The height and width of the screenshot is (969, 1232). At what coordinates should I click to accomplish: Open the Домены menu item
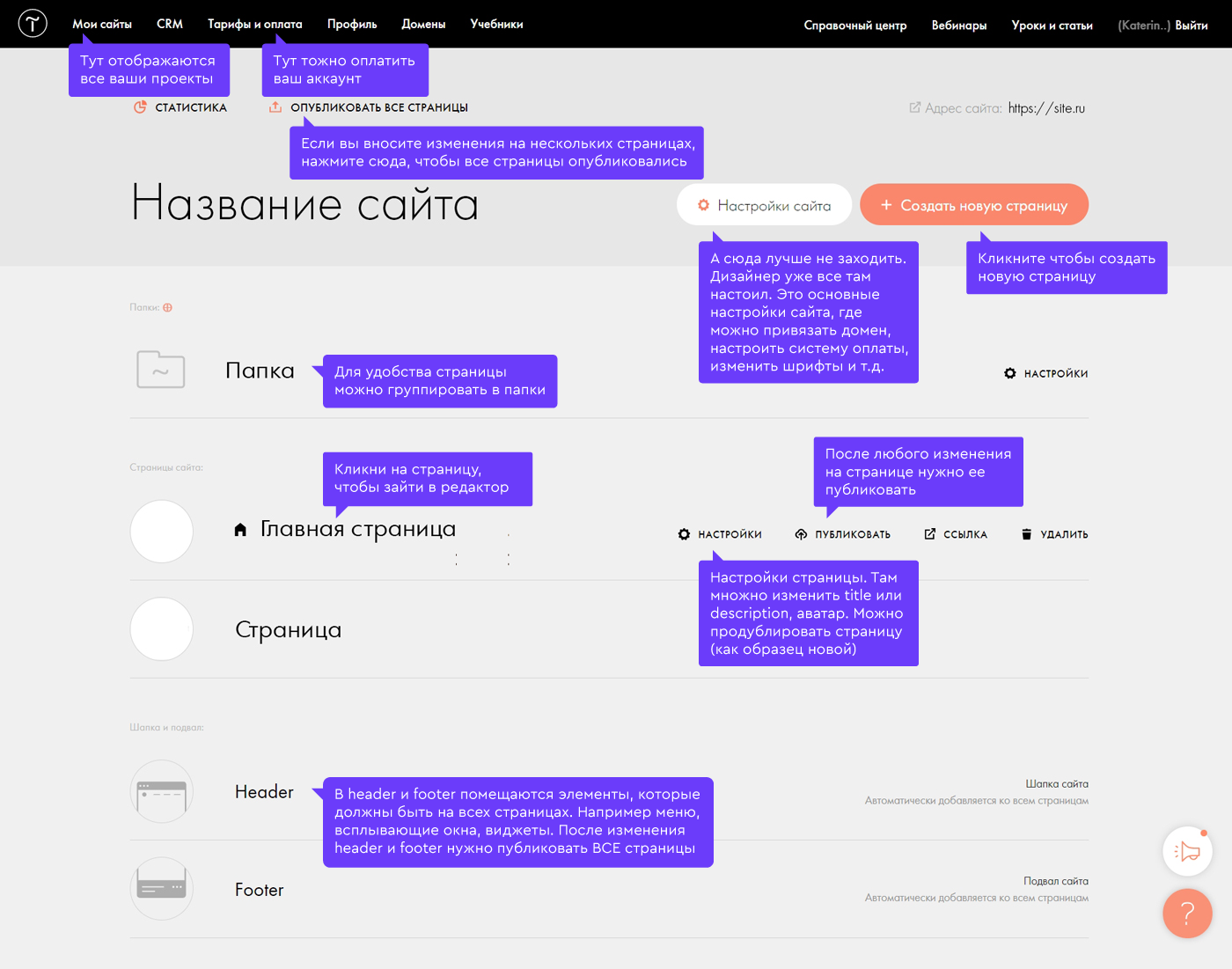tap(423, 25)
